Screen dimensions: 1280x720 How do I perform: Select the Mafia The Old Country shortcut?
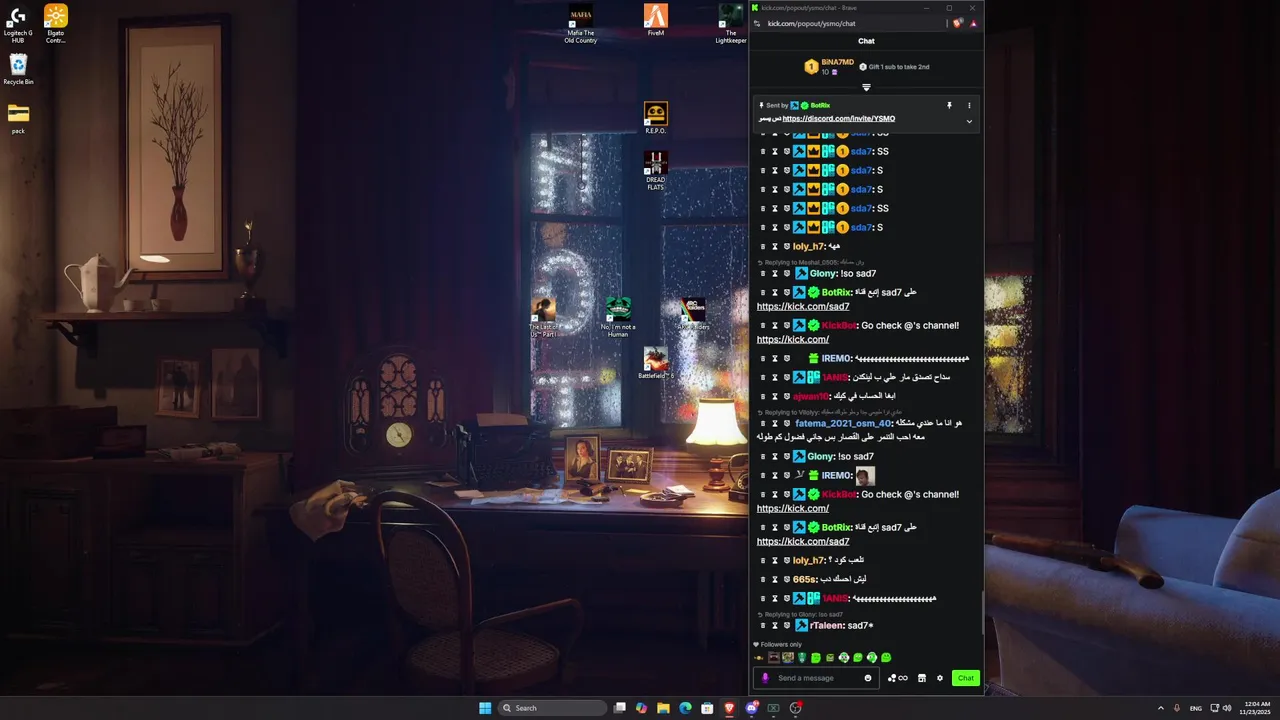point(580,24)
